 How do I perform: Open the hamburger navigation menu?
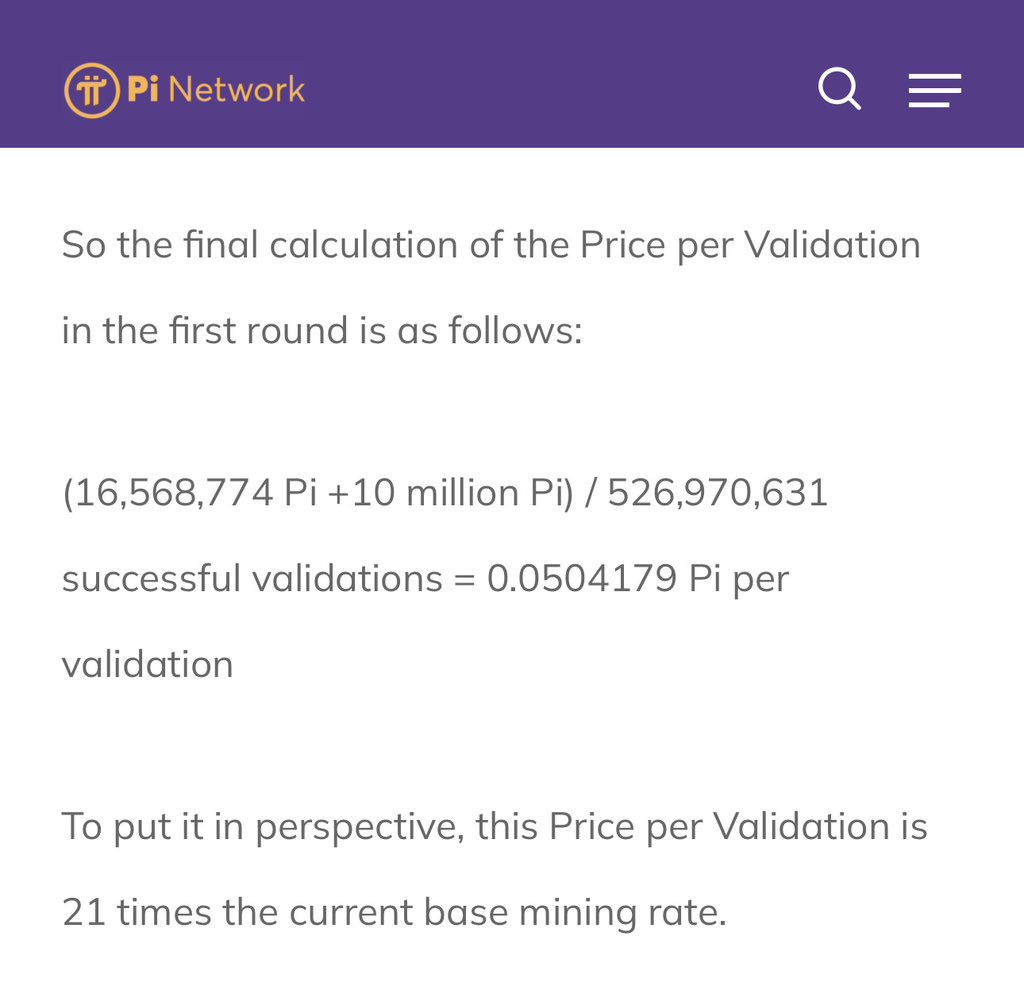tap(934, 90)
